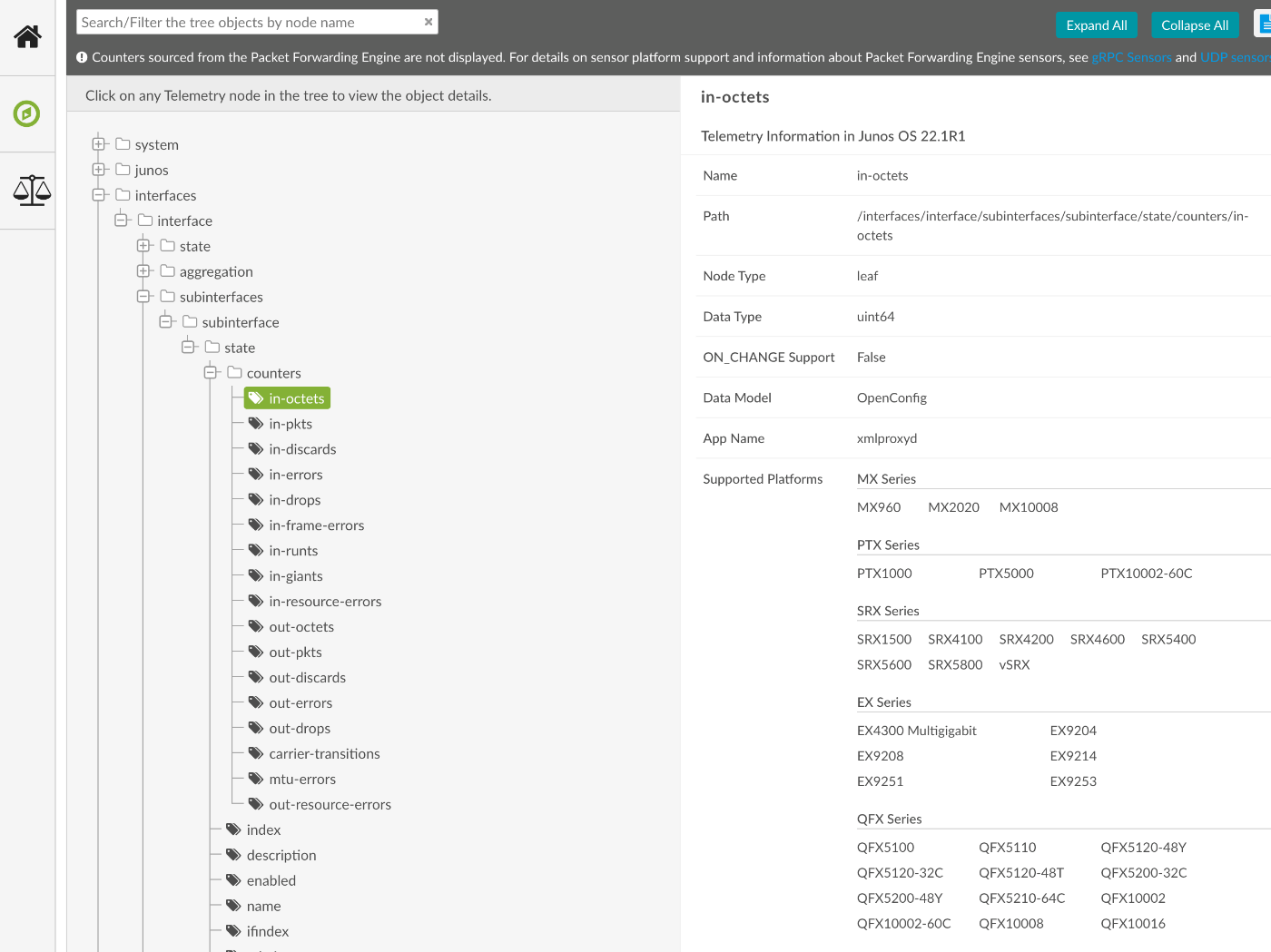Click the aggregation folder label
This screenshot has width=1271, height=952.
pos(216,271)
